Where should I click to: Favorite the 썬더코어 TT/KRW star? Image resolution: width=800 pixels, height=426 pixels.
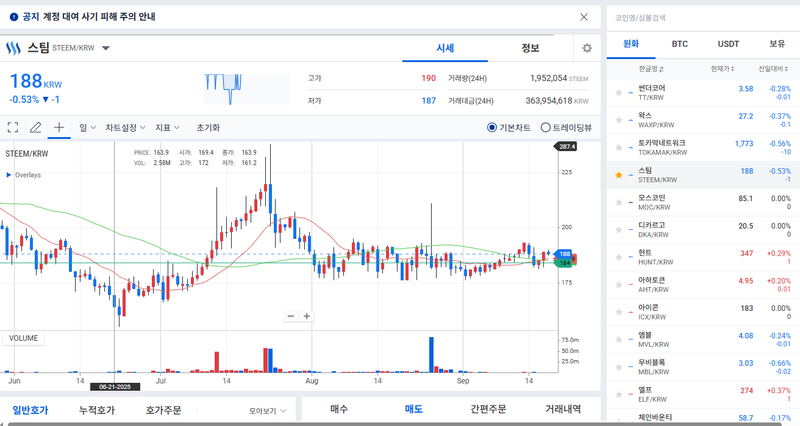[x=618, y=93]
